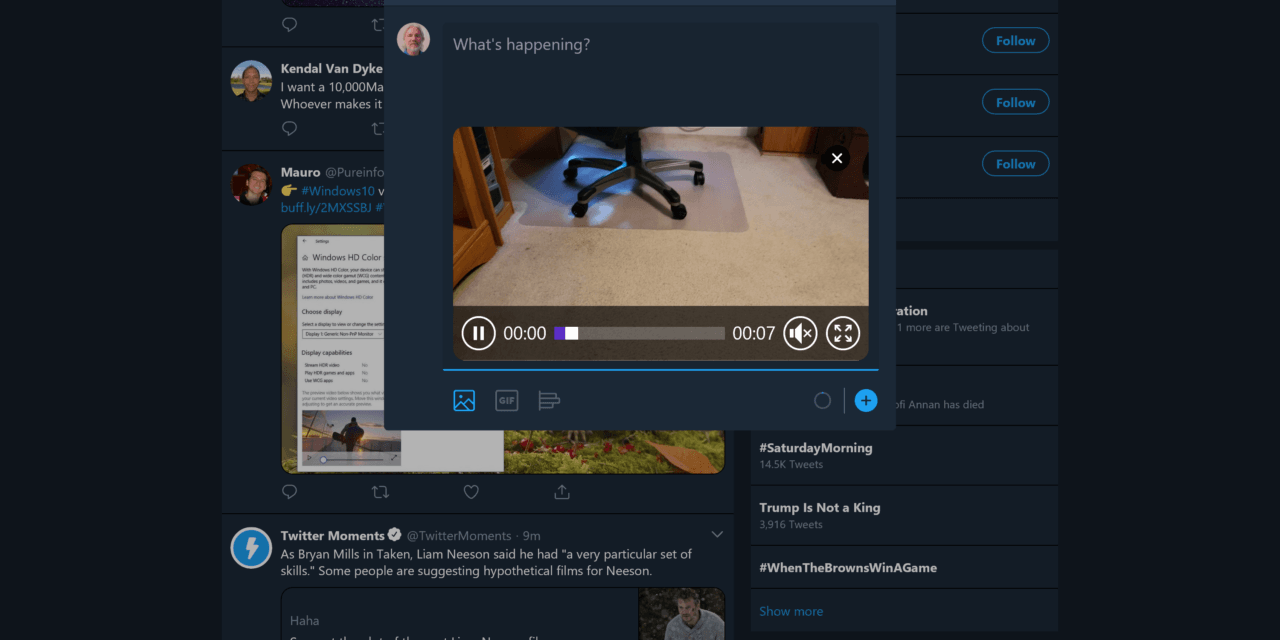Click the first Follow button
This screenshot has height=640, width=1280.
coord(1015,41)
